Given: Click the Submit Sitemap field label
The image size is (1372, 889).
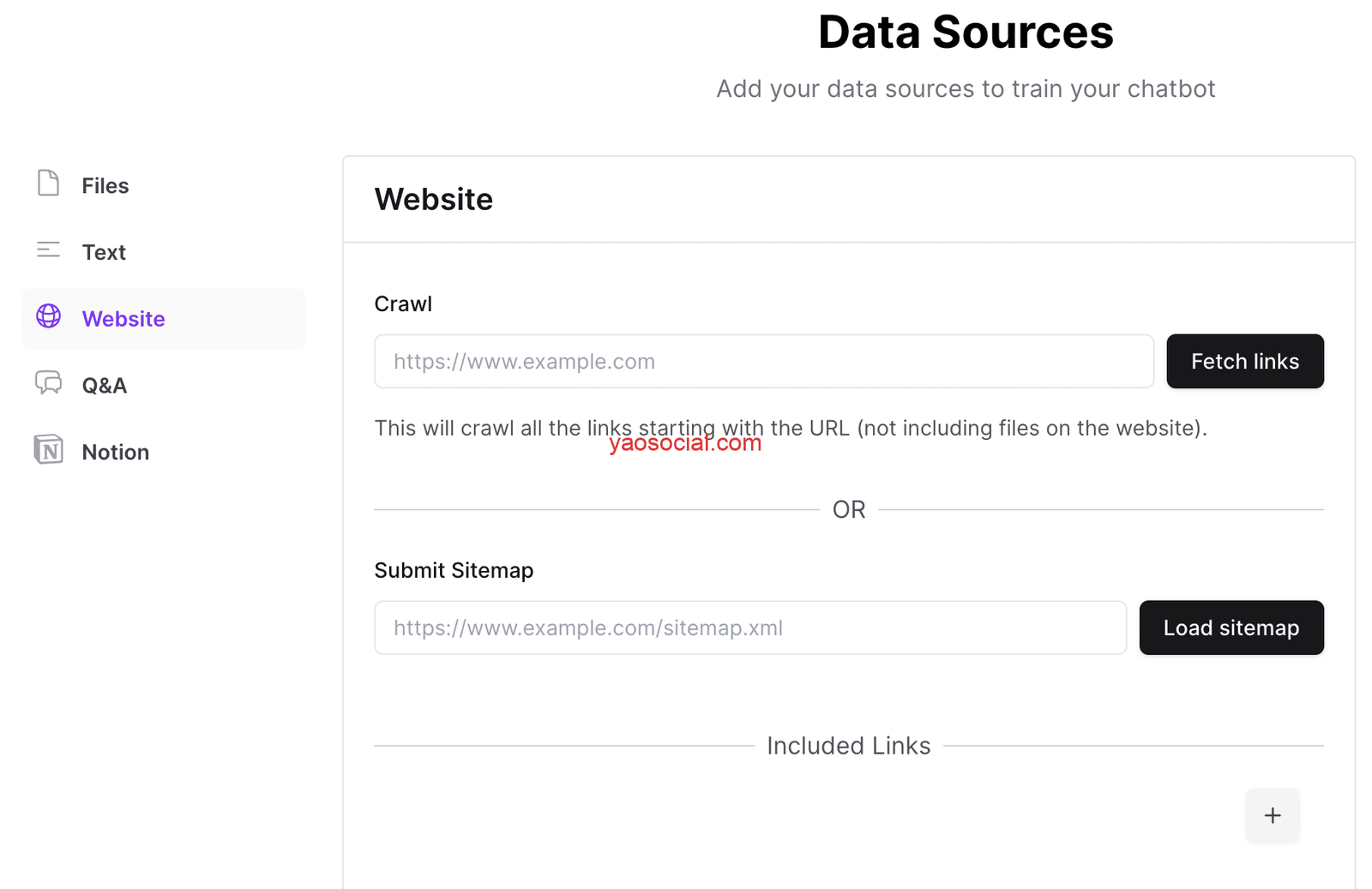Looking at the screenshot, I should pyautogui.click(x=454, y=571).
